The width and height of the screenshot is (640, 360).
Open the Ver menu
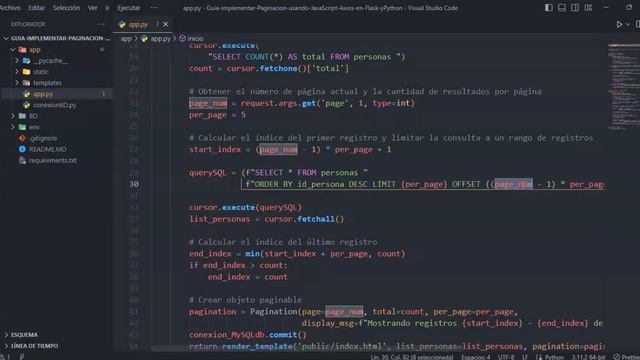coord(93,8)
